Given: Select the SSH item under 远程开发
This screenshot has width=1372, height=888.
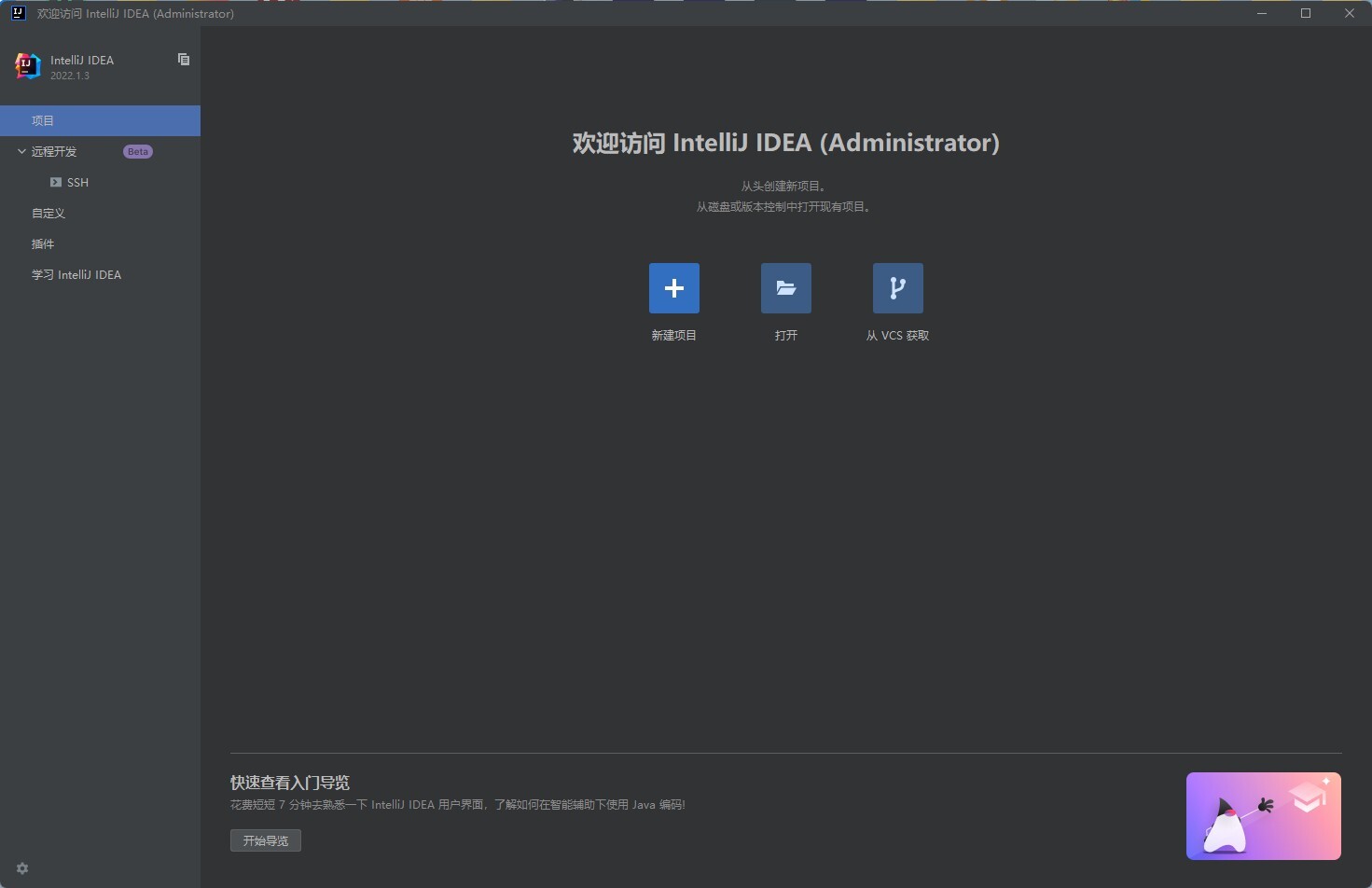Looking at the screenshot, I should [100, 182].
